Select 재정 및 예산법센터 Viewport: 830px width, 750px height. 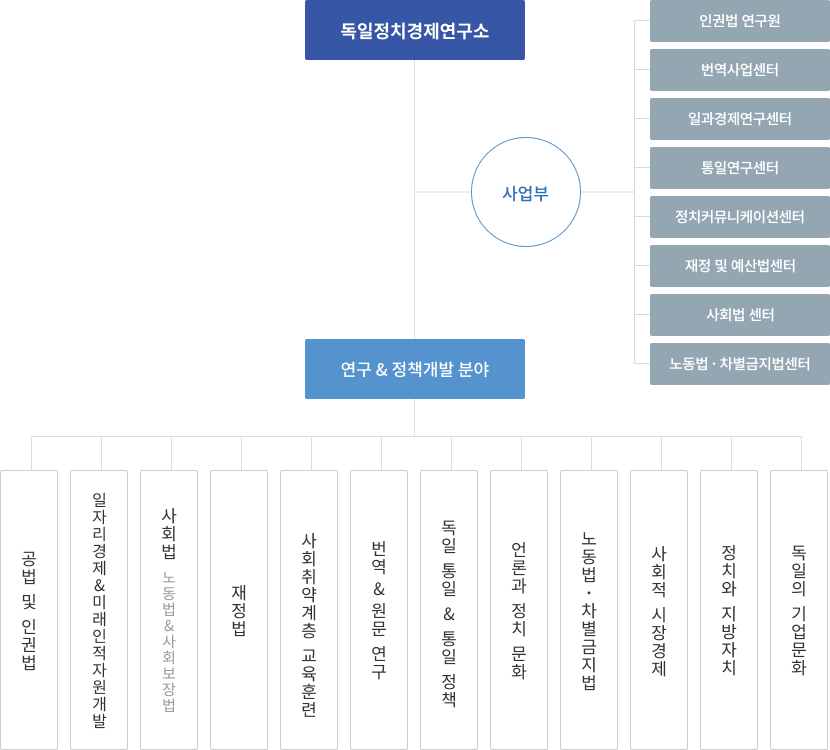tap(739, 266)
